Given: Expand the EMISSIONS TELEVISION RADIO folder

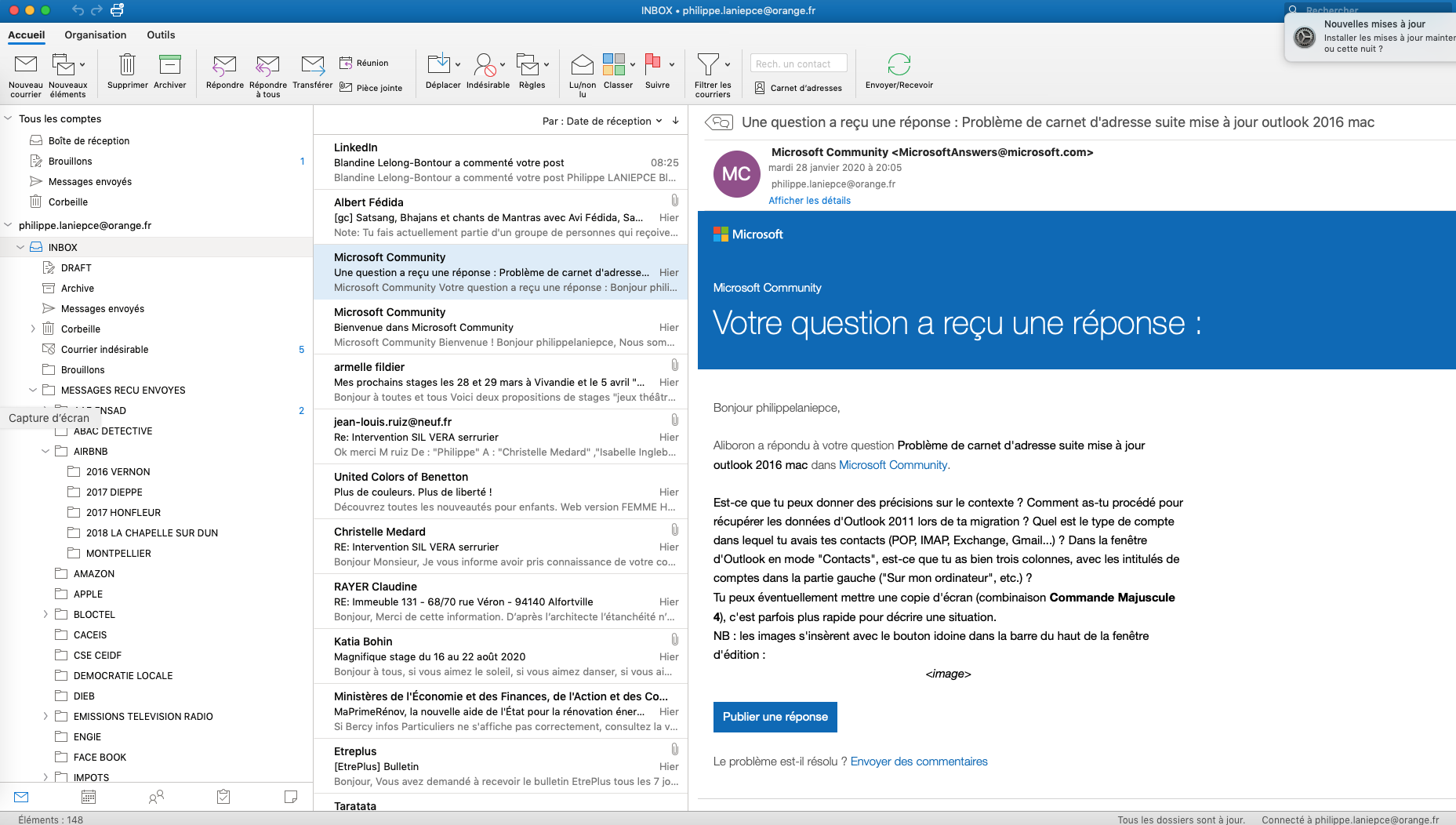Looking at the screenshot, I should (45, 716).
